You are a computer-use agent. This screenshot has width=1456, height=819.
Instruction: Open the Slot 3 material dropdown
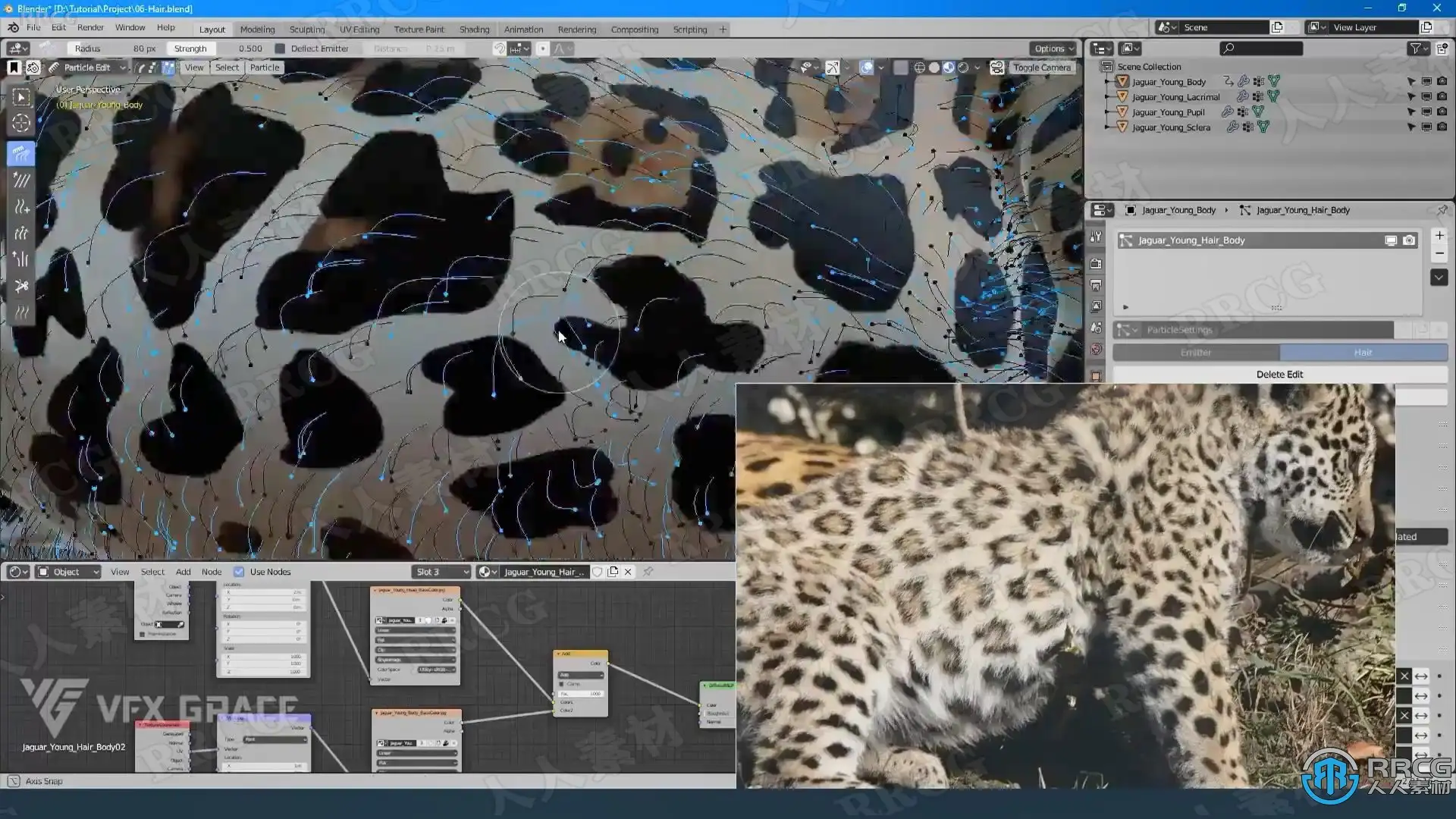(442, 572)
